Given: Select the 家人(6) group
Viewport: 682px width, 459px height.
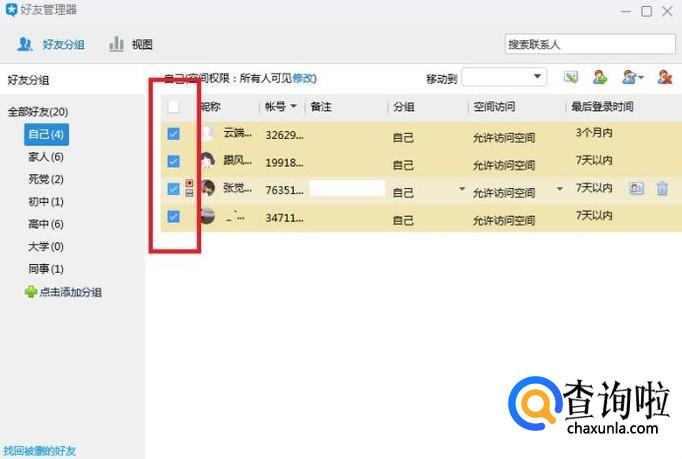Looking at the screenshot, I should (x=46, y=157).
